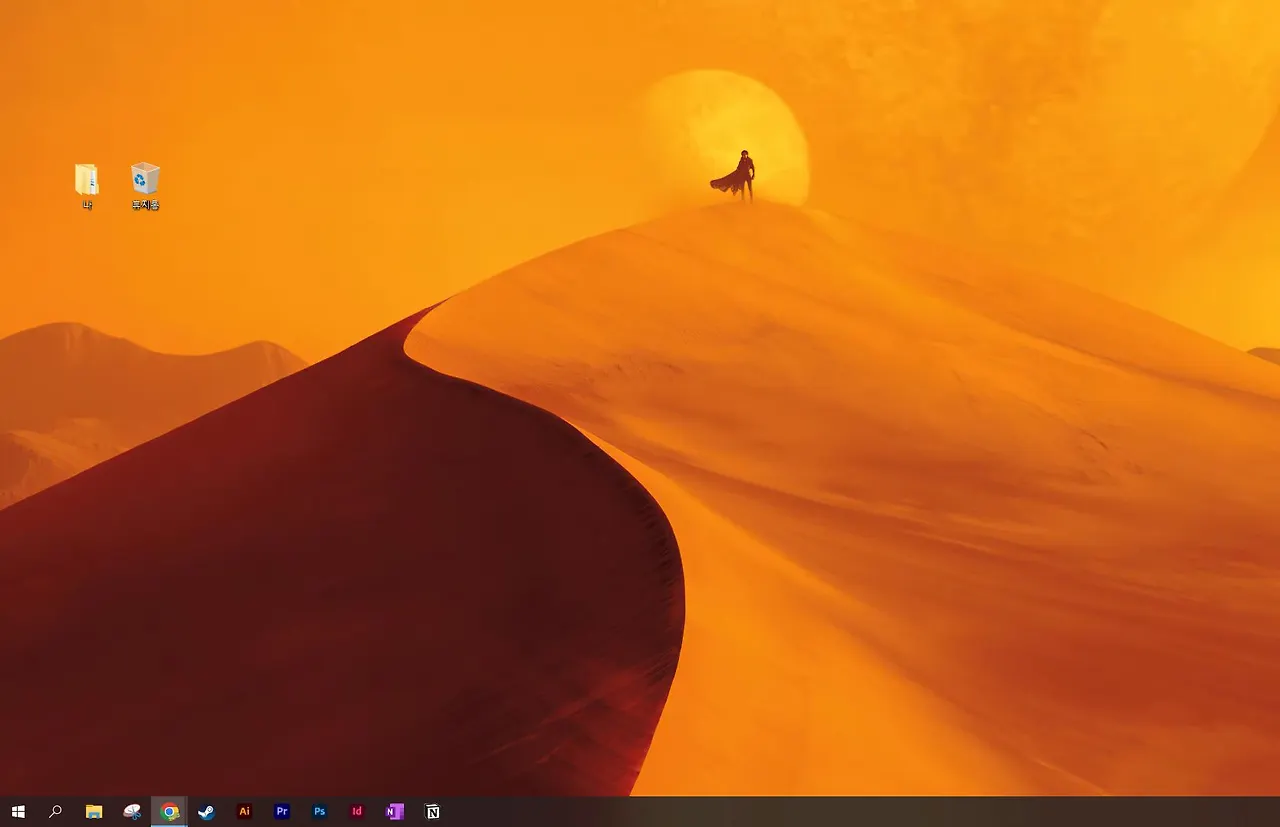Launch File Explorer from the taskbar
Screen dimensions: 1280x827
94,812
